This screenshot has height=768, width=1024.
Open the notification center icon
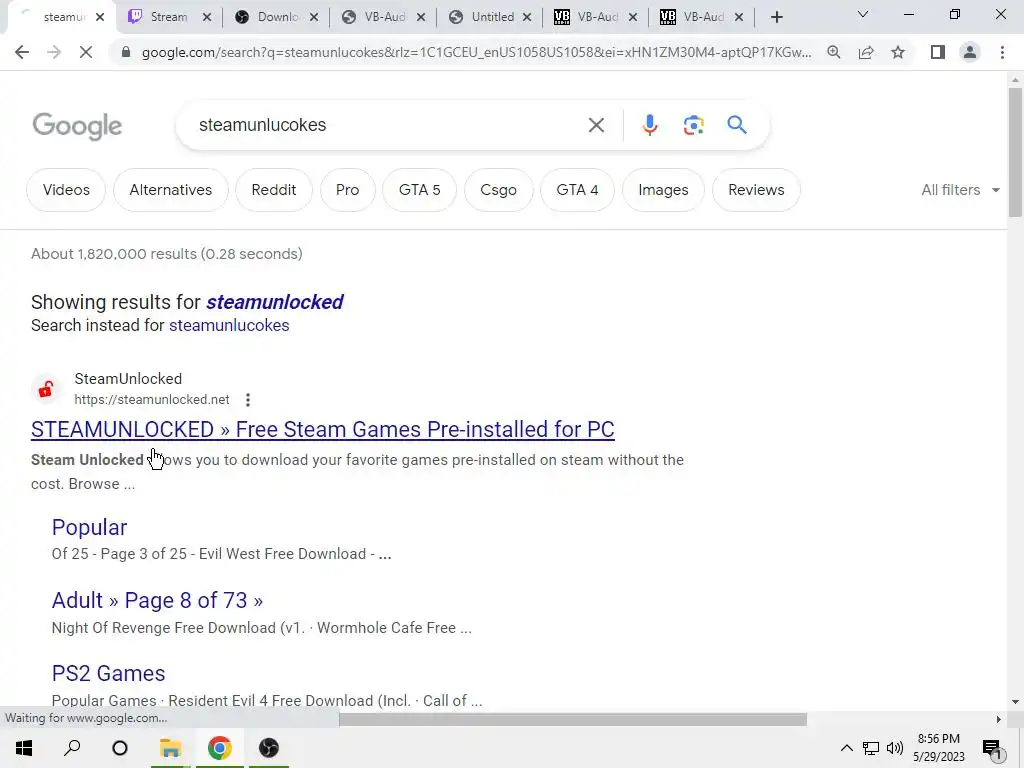coord(992,749)
